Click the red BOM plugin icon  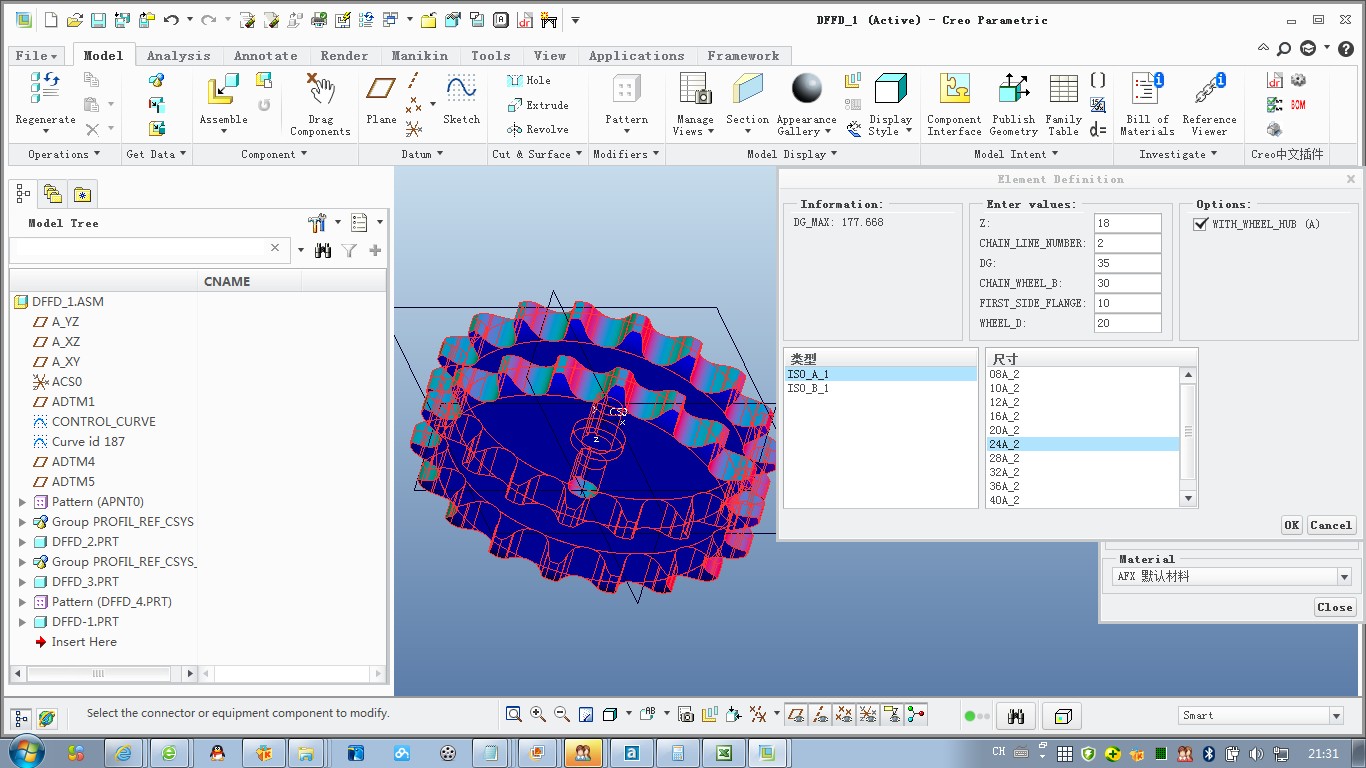coord(1298,104)
